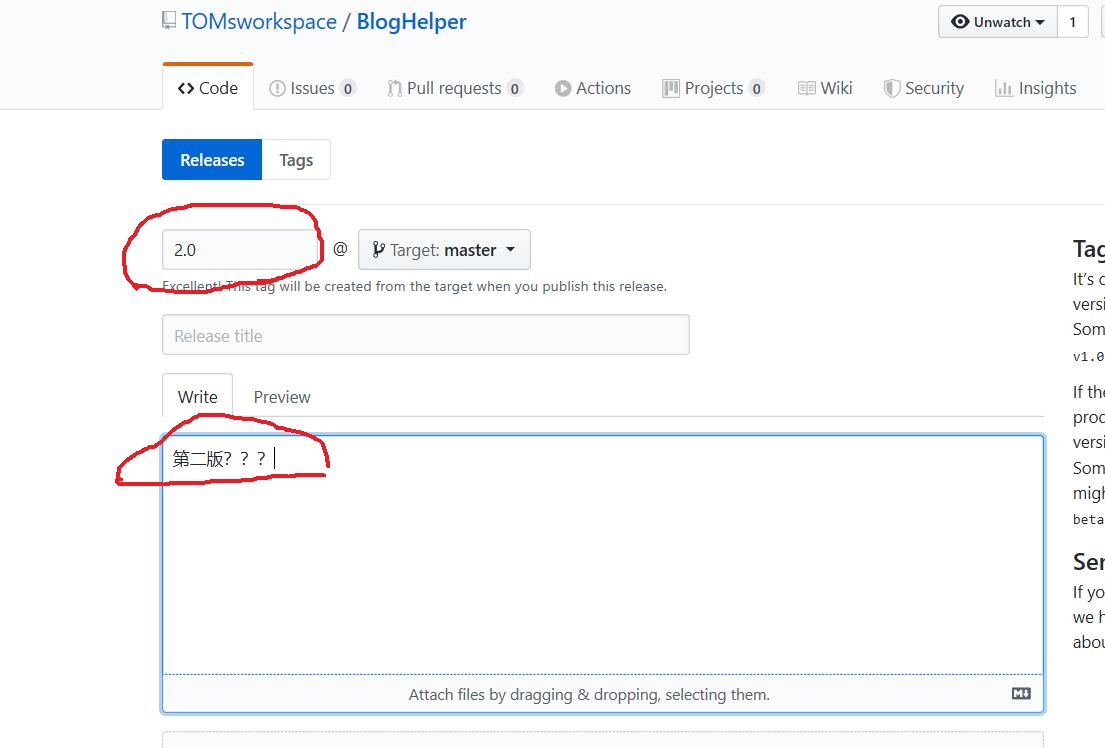
Task: Open the BlogHelper repository link
Action: coord(411,21)
